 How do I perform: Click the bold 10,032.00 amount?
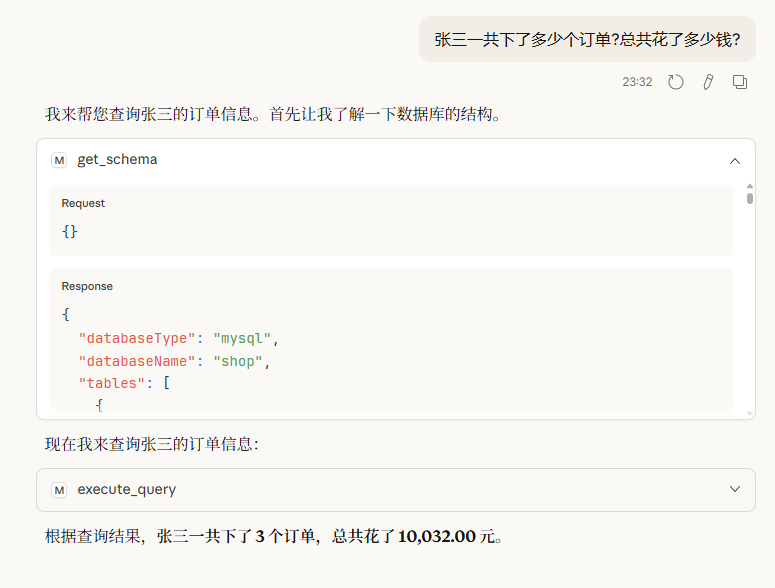click(x=436, y=536)
